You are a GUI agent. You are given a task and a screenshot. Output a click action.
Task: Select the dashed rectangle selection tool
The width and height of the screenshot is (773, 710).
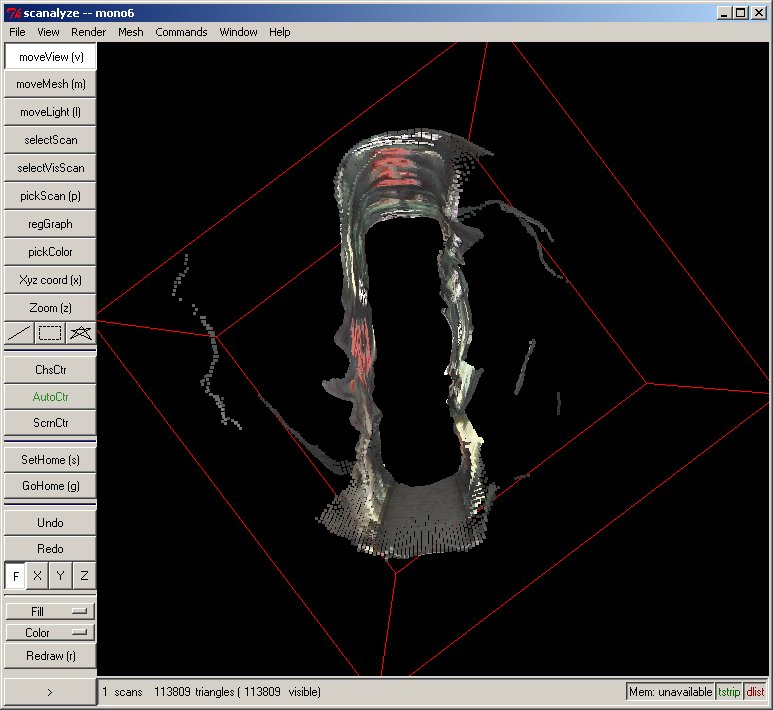click(50, 333)
